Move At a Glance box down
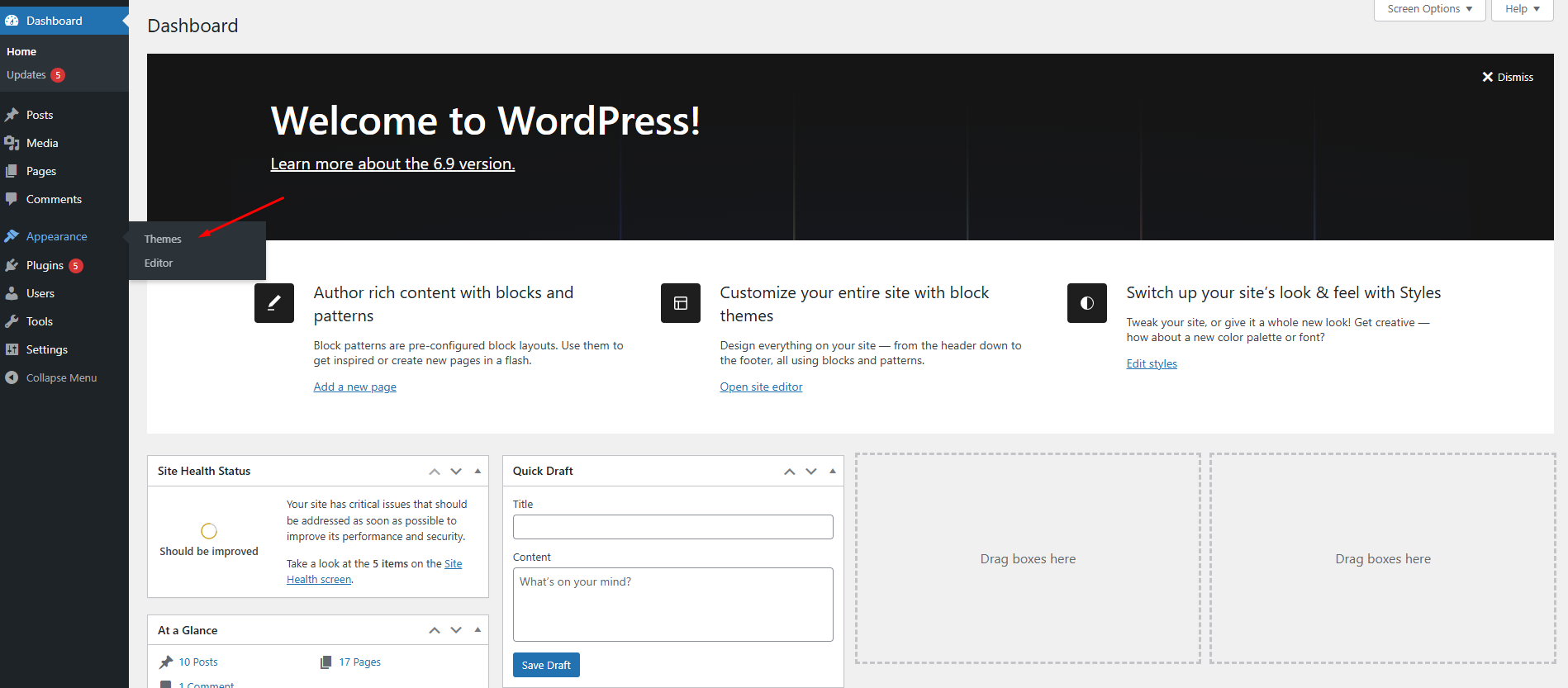The image size is (1568, 688). pyautogui.click(x=456, y=630)
